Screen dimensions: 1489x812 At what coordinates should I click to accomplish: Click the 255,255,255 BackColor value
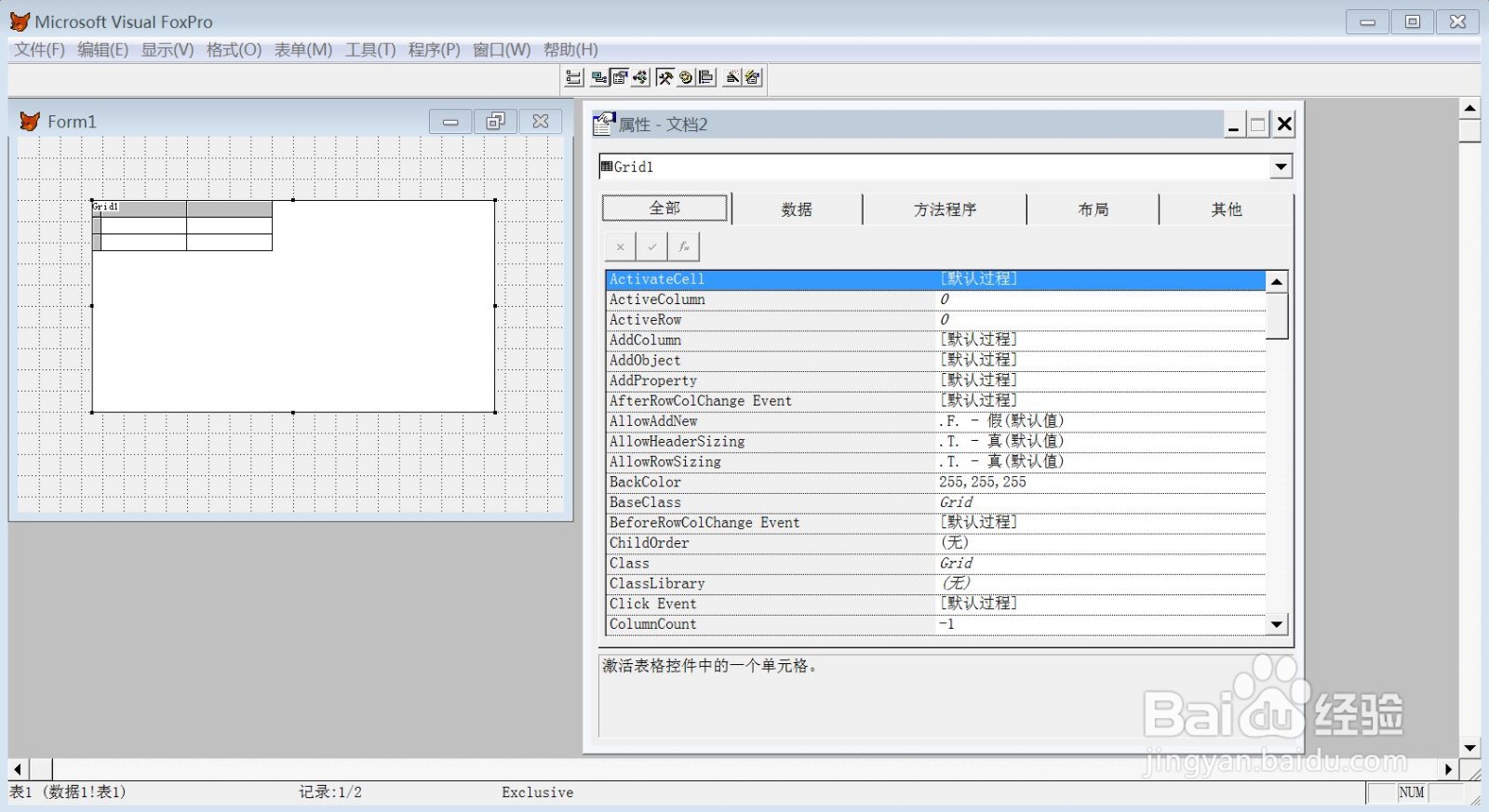point(983,482)
